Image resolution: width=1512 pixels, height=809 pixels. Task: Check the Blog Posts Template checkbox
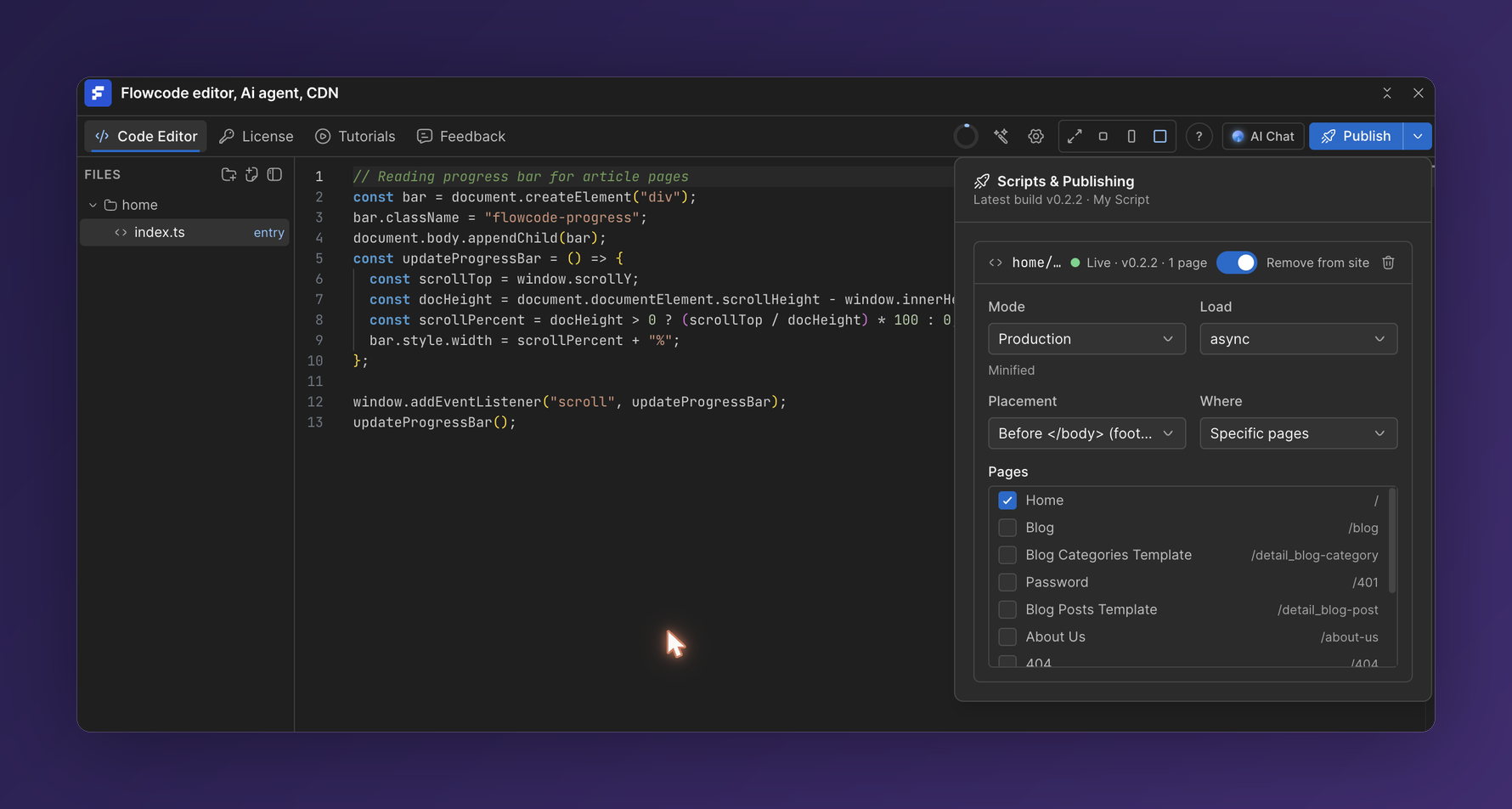(1007, 609)
